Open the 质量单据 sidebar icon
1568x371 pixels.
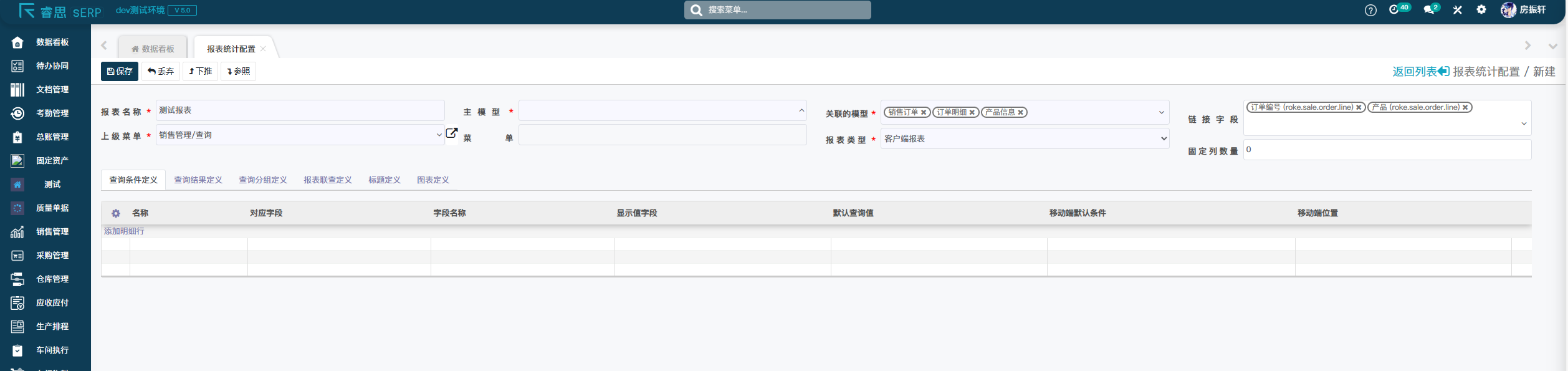pos(17,208)
